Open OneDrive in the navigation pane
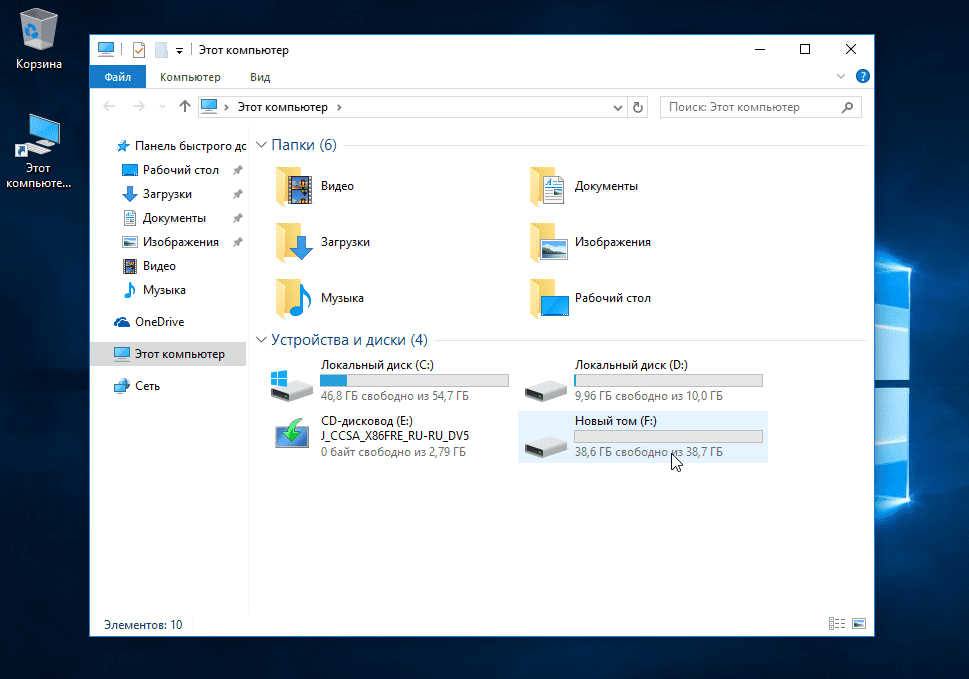Viewport: 969px width, 679px height. click(159, 322)
